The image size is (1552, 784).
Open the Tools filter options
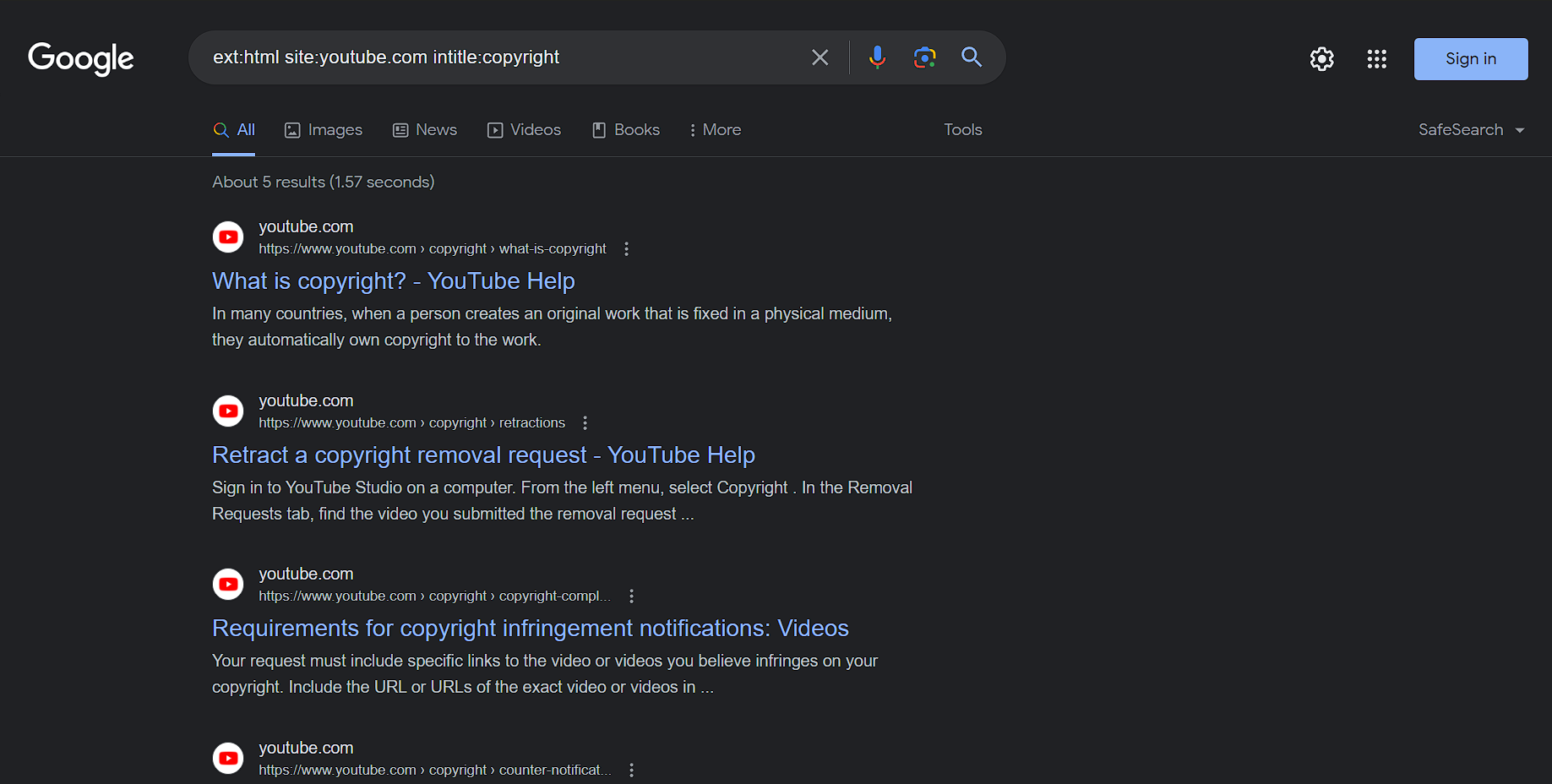[962, 130]
